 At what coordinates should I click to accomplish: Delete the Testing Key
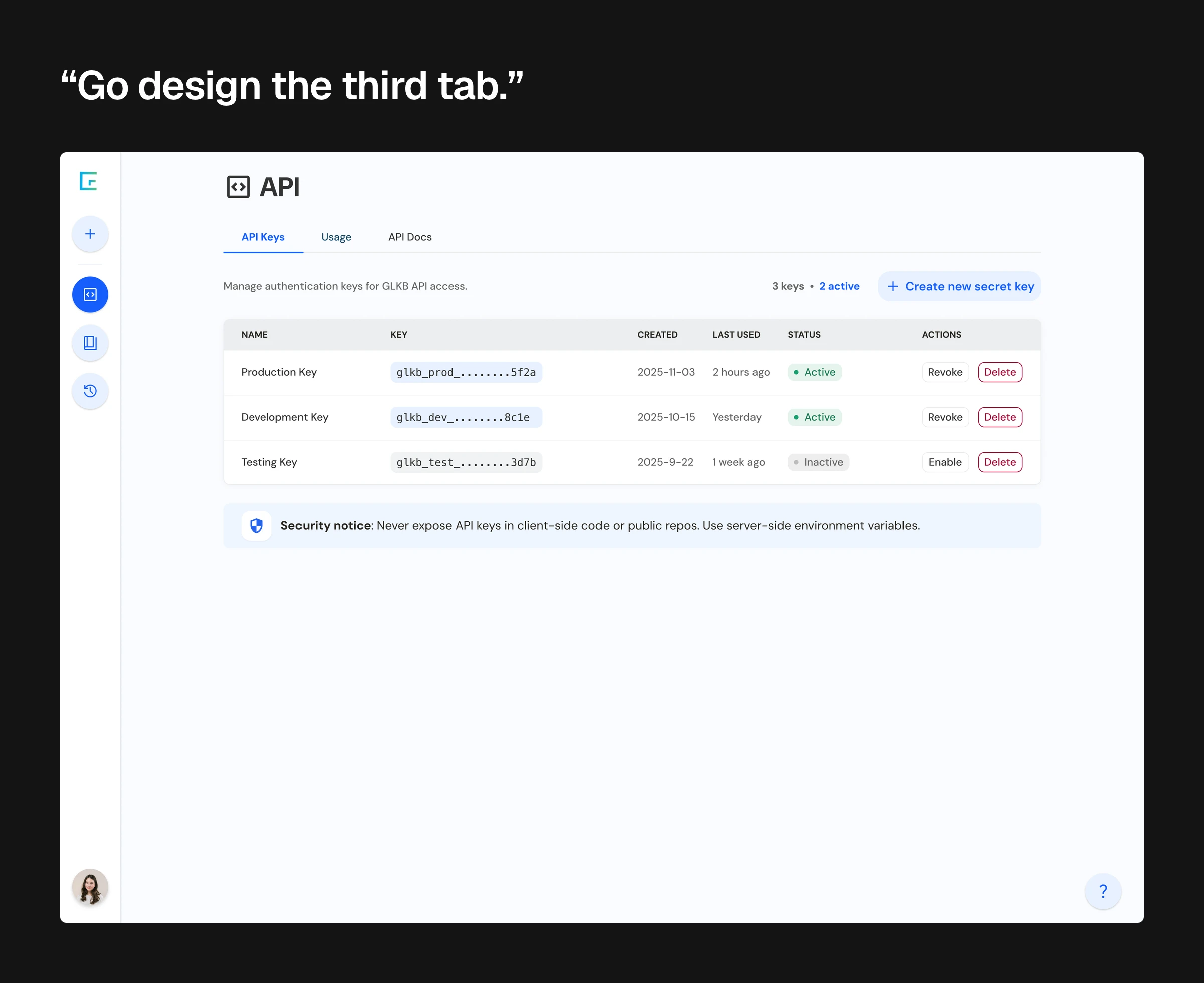pos(1000,462)
